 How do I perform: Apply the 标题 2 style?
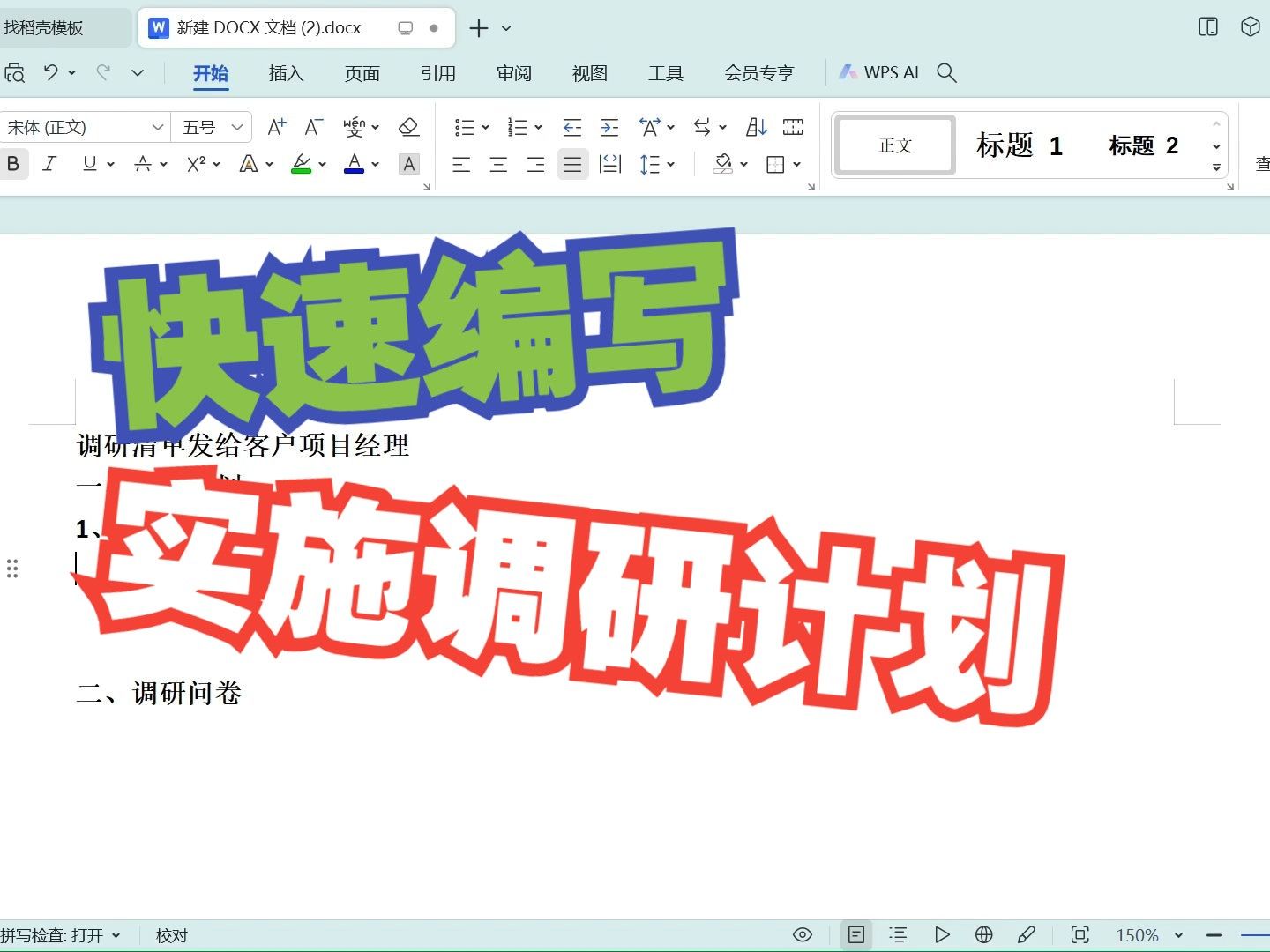click(1144, 145)
